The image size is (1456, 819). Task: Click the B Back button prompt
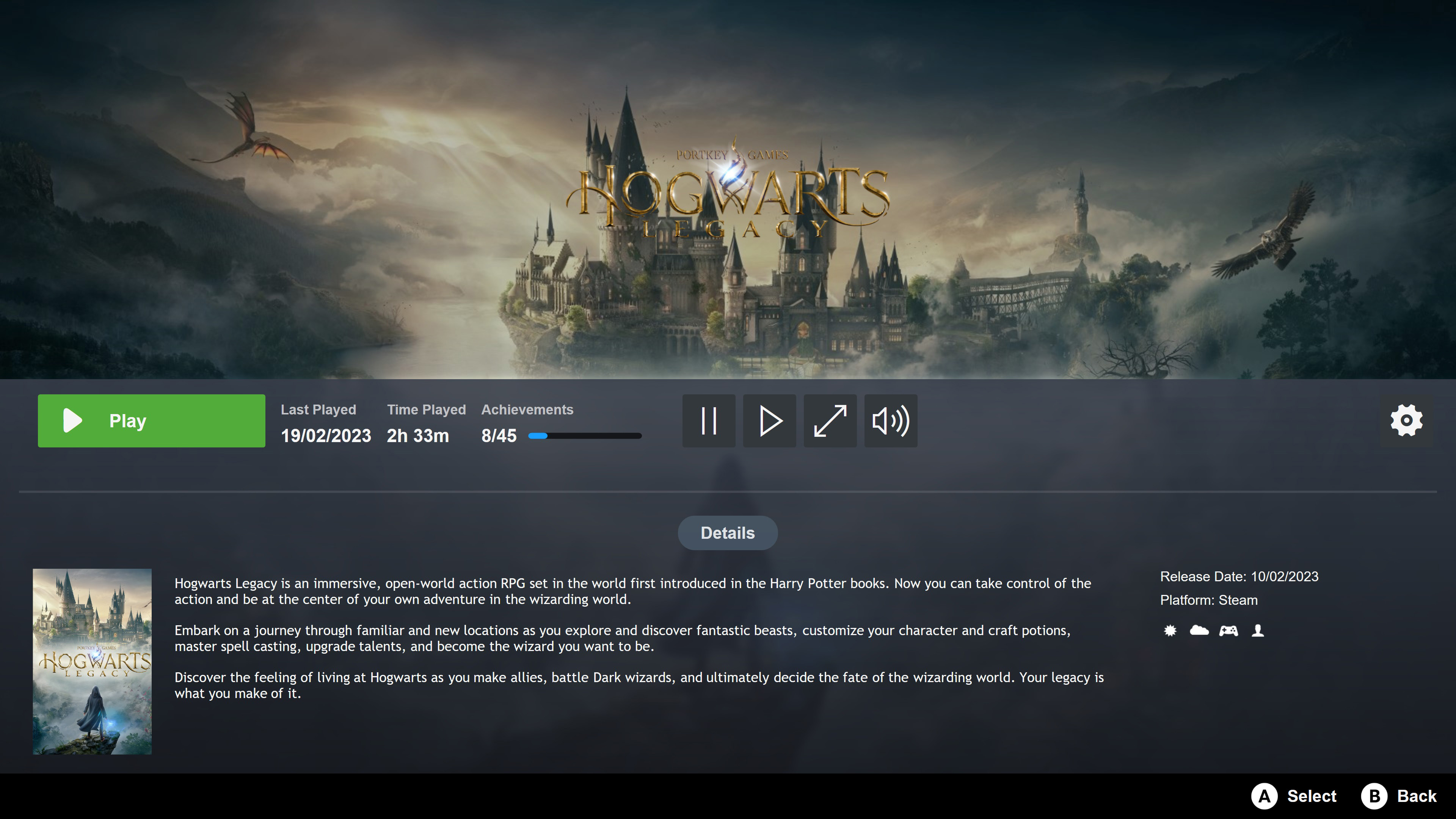tap(1399, 796)
